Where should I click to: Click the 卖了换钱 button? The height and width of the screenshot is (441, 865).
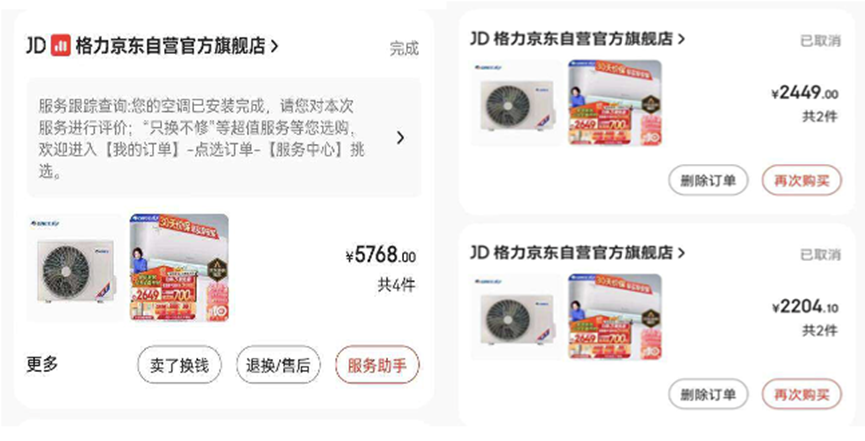tap(179, 365)
